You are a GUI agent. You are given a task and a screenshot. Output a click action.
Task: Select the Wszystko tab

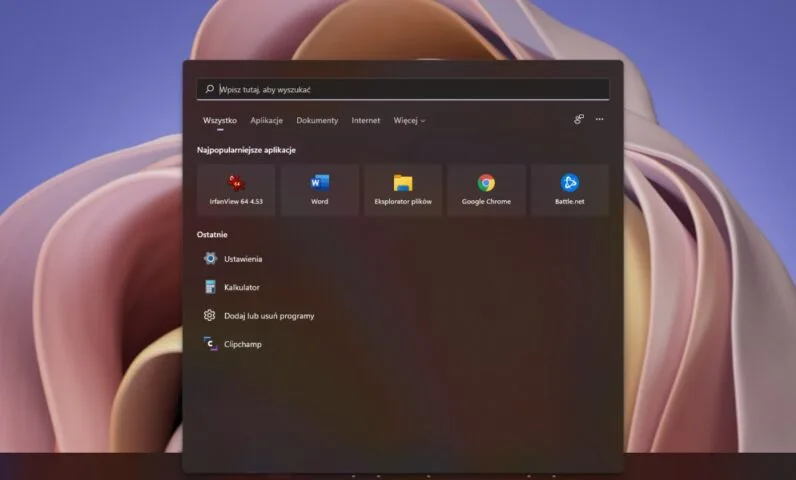pos(220,121)
